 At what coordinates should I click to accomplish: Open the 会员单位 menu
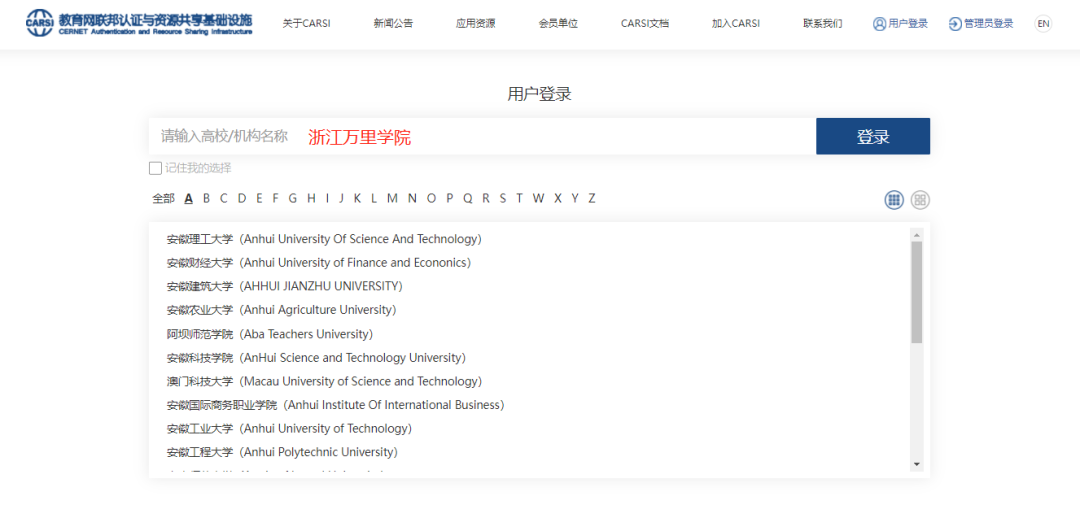click(558, 23)
